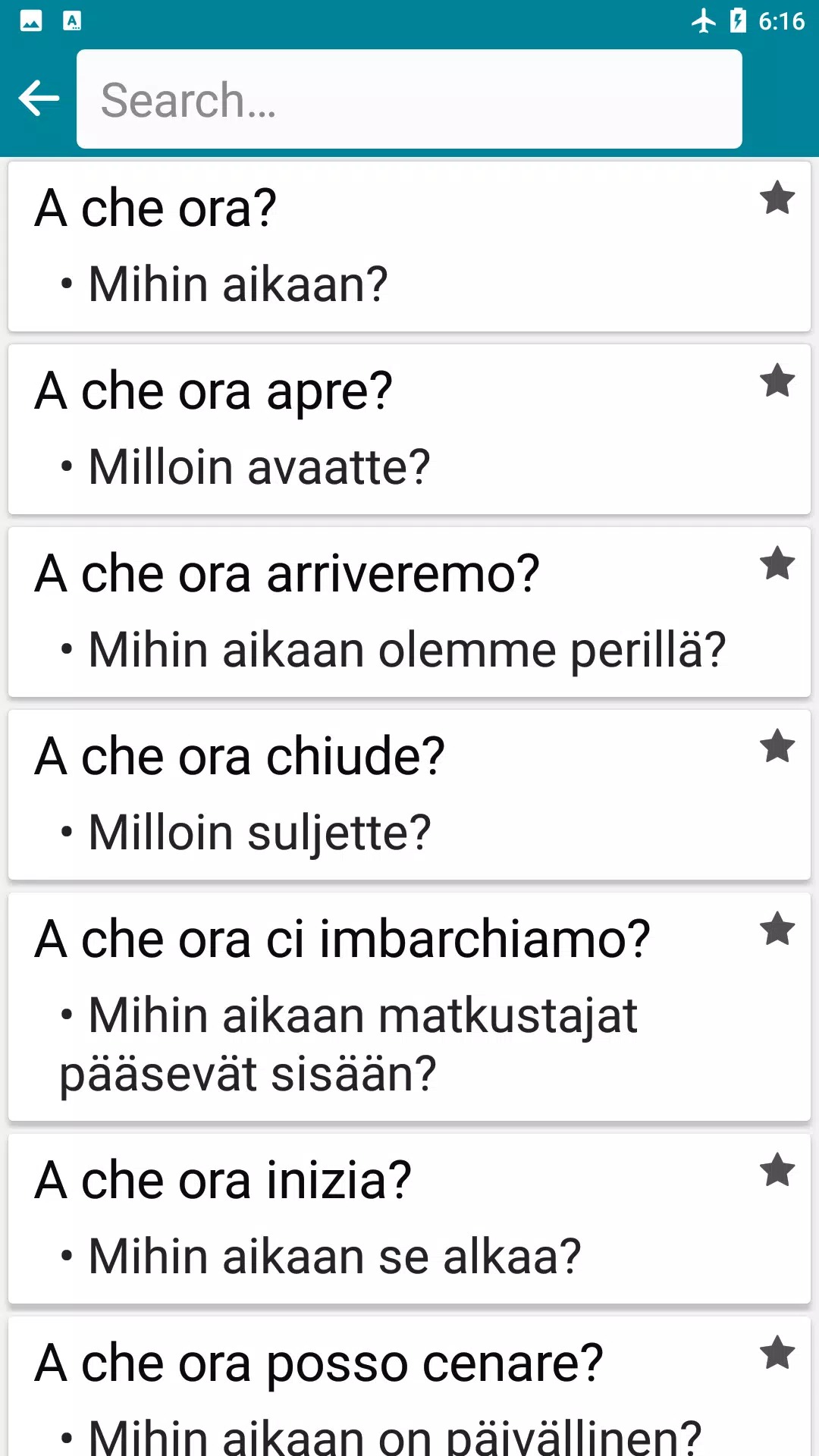Tap the picture notification icon in status bar

(x=31, y=20)
